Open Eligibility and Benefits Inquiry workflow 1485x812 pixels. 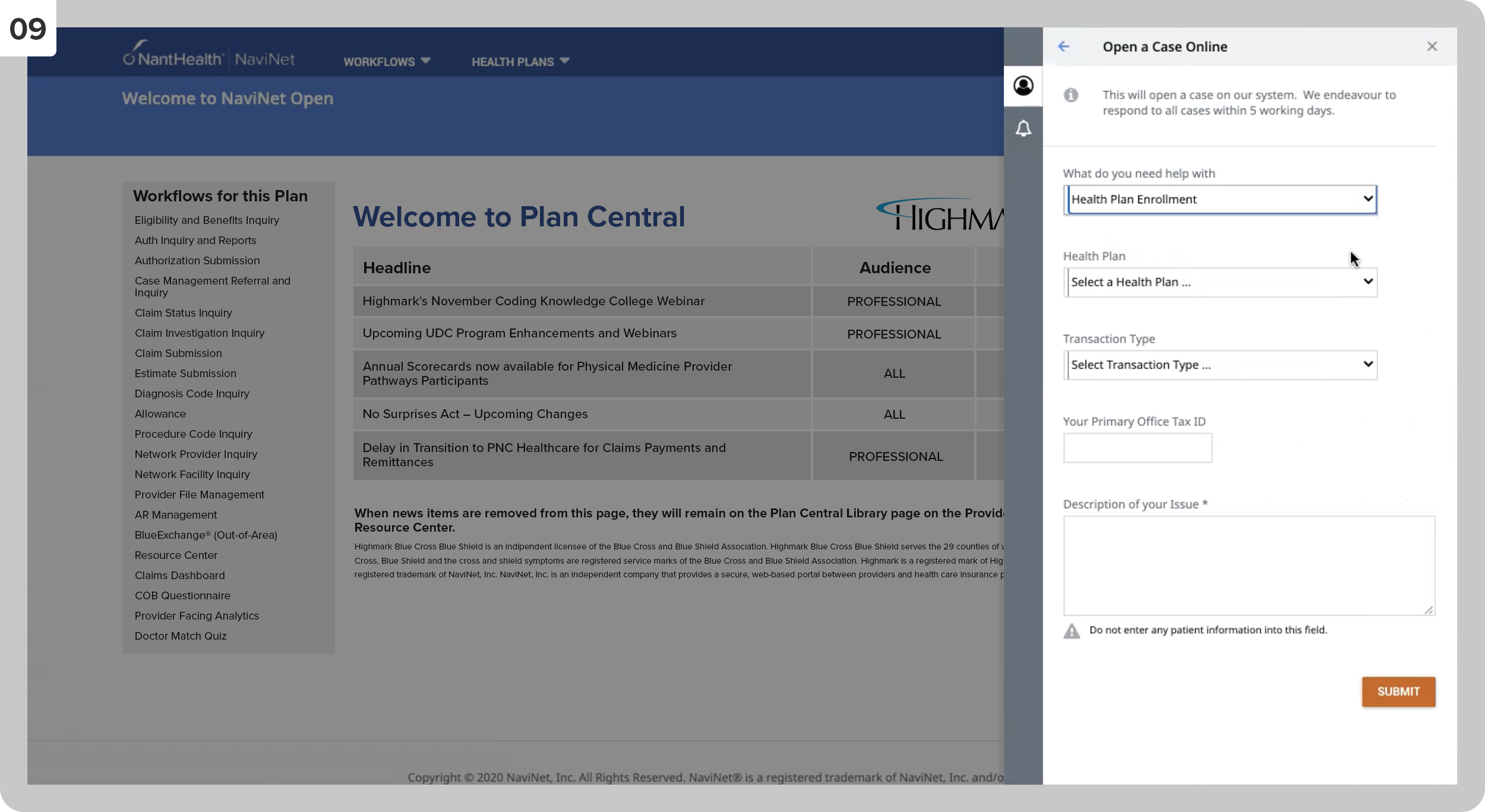point(207,220)
